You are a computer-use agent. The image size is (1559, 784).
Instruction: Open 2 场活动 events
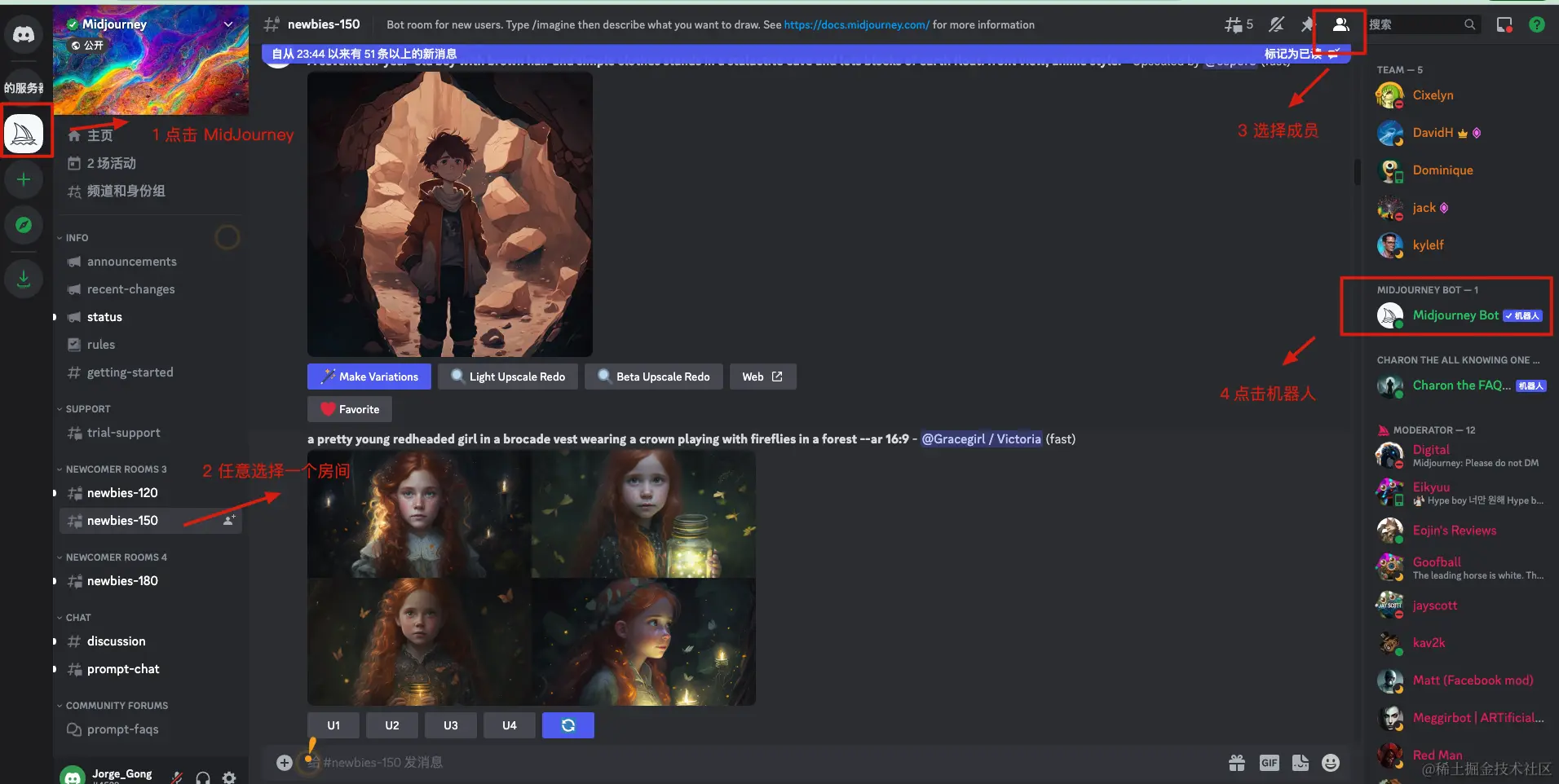[x=151, y=163]
